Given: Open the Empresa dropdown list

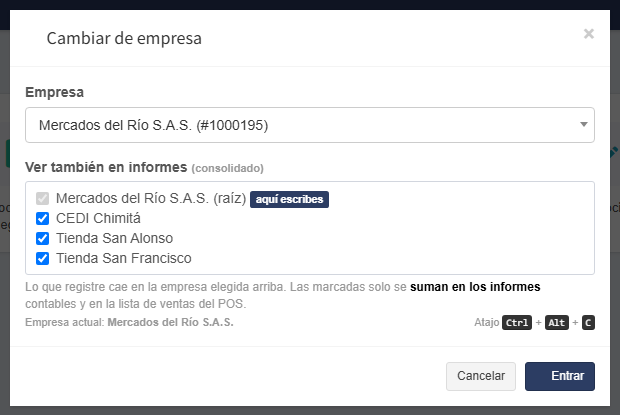Looking at the screenshot, I should point(310,125).
